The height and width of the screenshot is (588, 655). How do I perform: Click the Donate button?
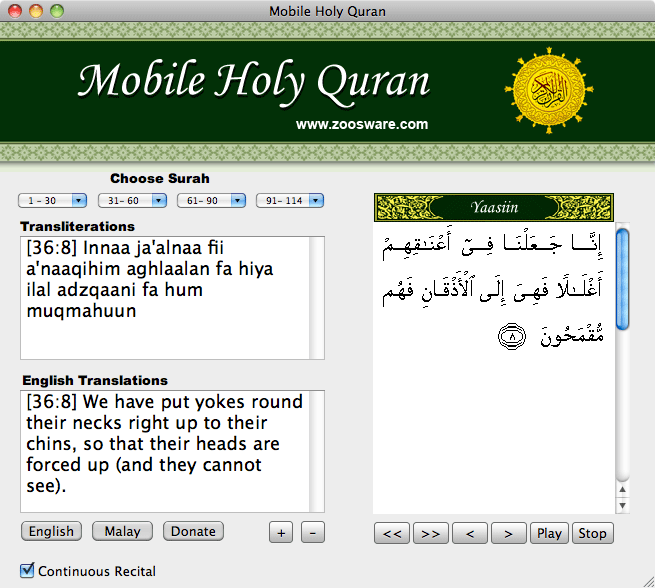pyautogui.click(x=193, y=531)
